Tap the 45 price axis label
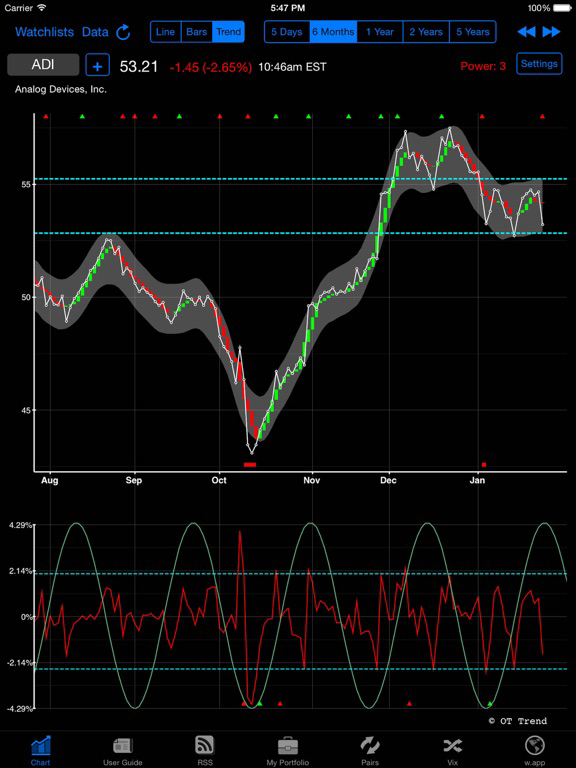This screenshot has width=576, height=768. click(x=25, y=410)
